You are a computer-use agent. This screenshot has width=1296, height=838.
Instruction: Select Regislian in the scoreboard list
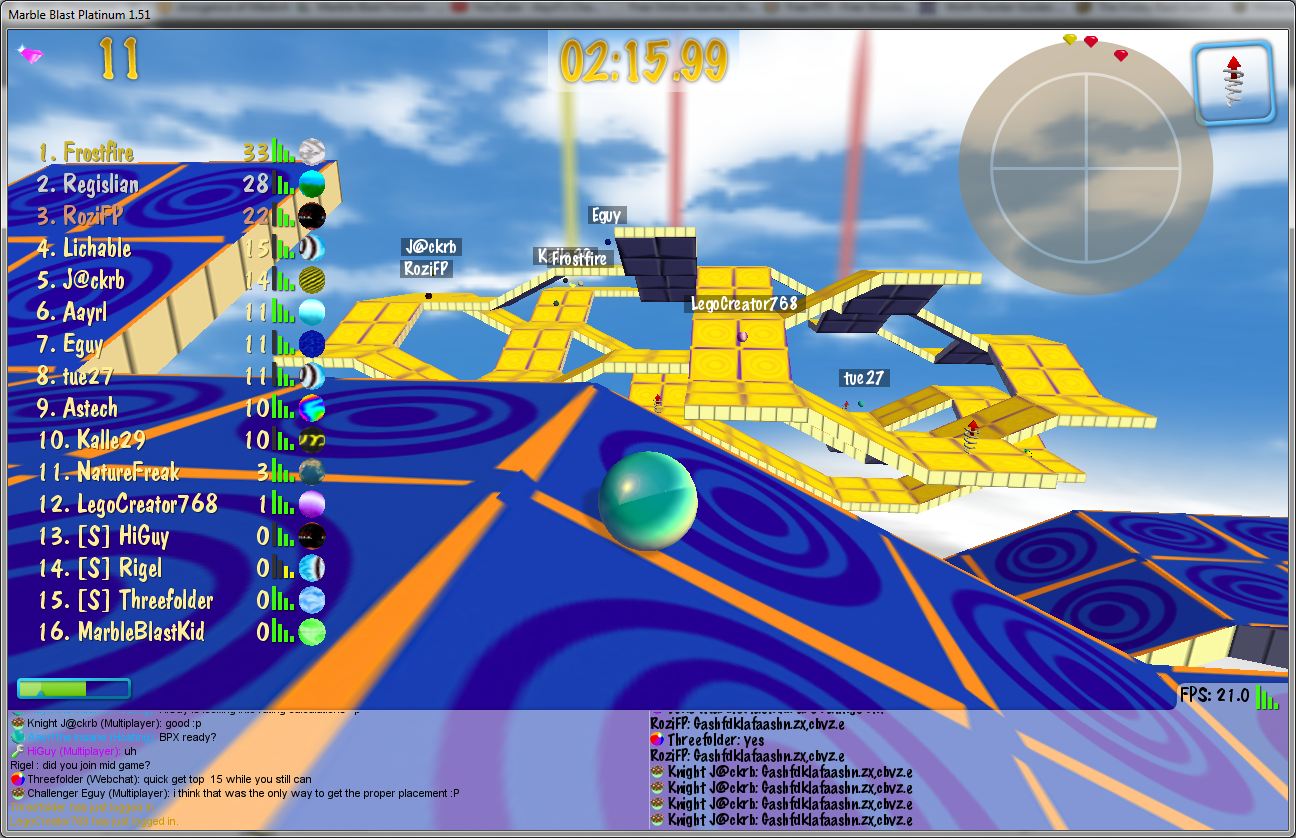coord(101,184)
